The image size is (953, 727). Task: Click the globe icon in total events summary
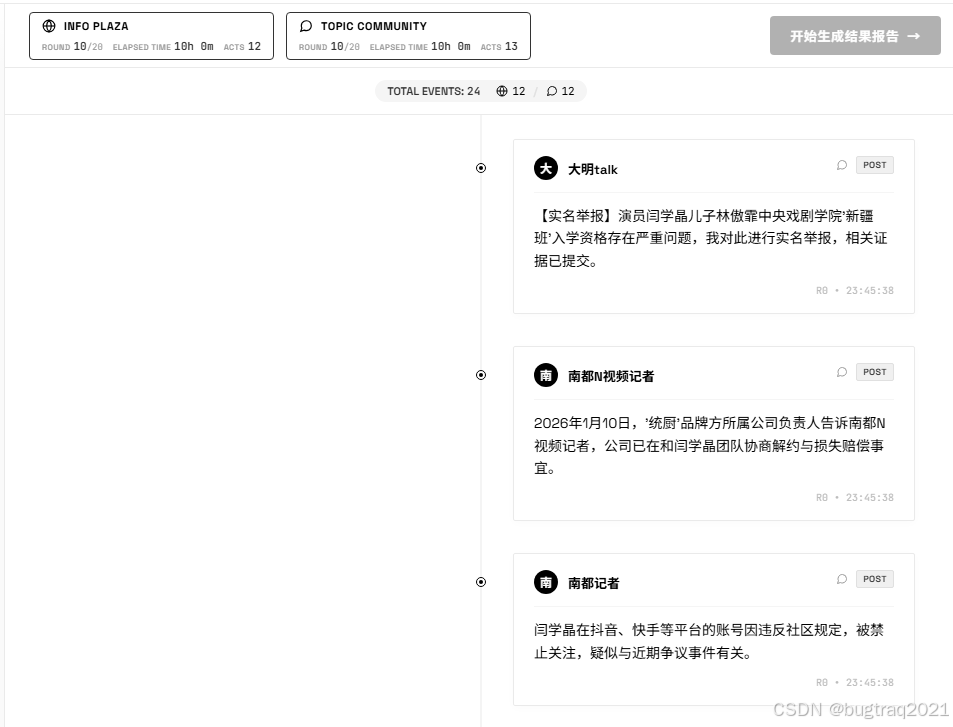click(x=501, y=91)
